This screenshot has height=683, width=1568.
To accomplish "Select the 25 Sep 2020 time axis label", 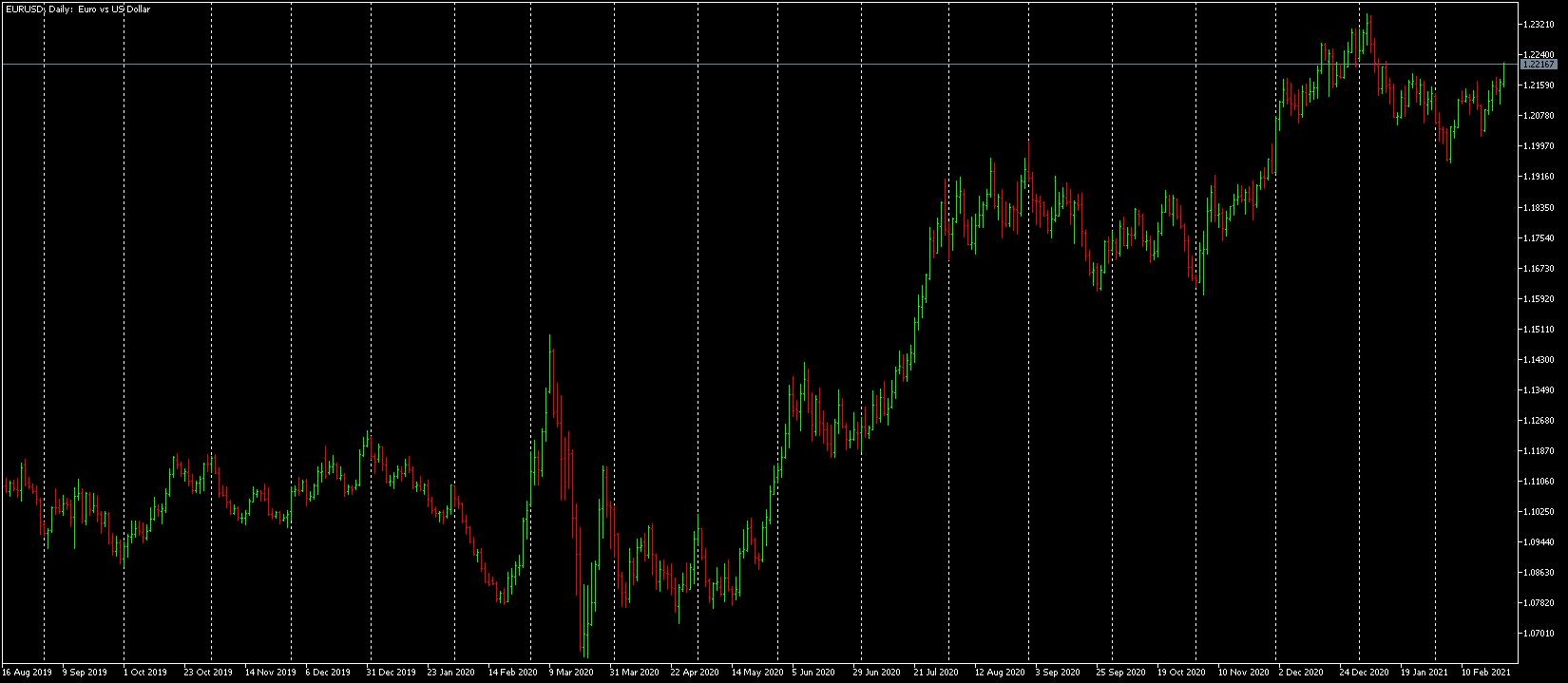I will tap(1121, 673).
